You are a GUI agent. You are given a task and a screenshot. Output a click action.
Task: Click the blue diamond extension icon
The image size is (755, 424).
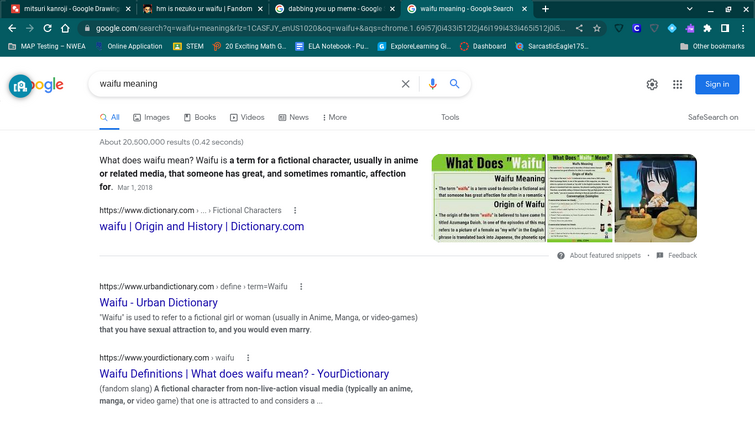pos(672,28)
